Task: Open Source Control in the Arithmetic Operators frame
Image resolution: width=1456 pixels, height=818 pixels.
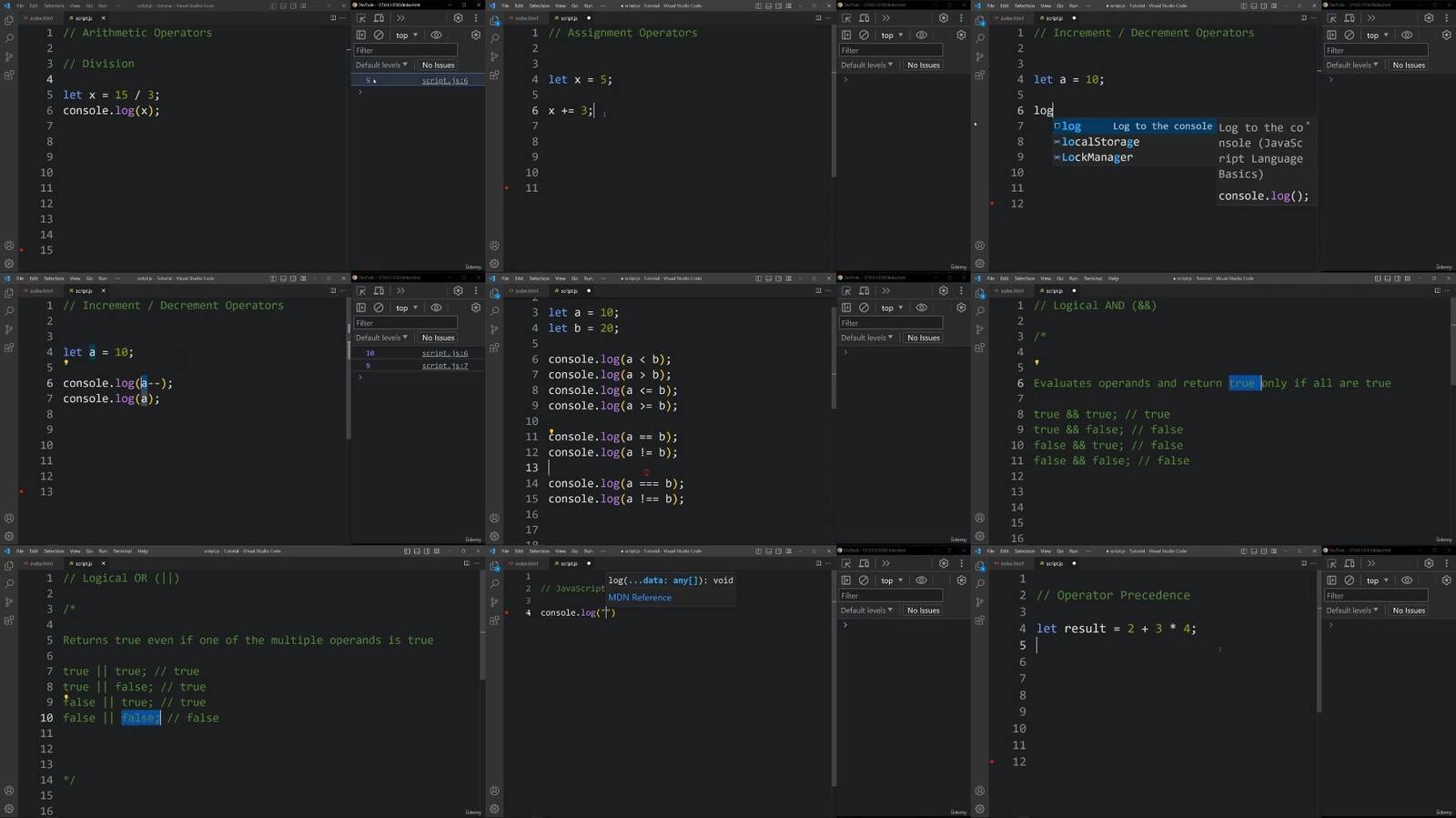Action: (x=9, y=56)
